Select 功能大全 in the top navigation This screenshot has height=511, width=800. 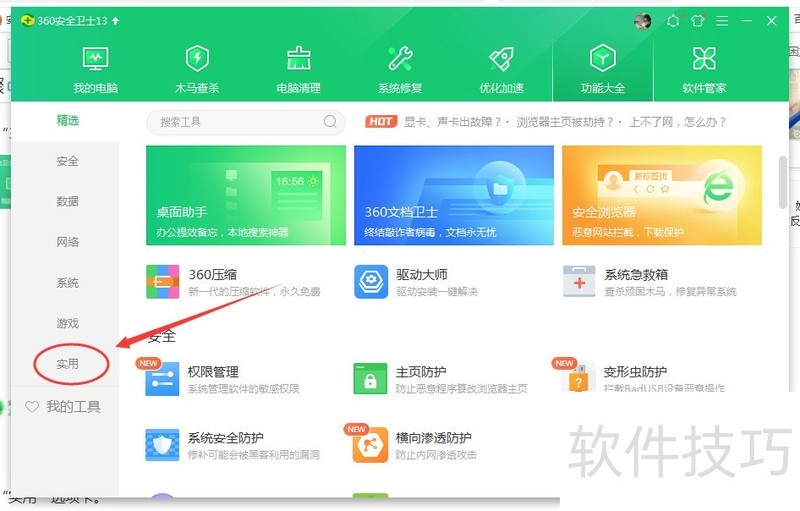pos(603,70)
